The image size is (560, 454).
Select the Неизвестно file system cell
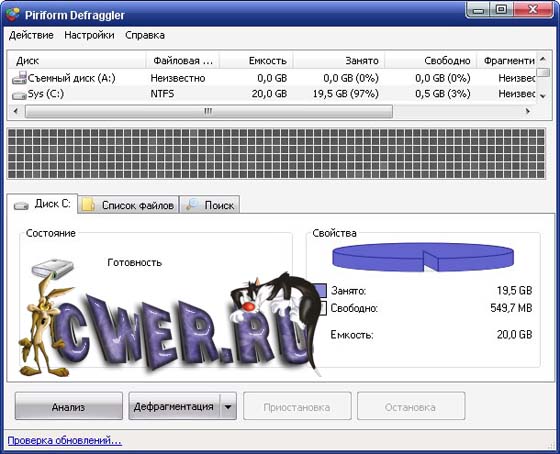tap(178, 78)
